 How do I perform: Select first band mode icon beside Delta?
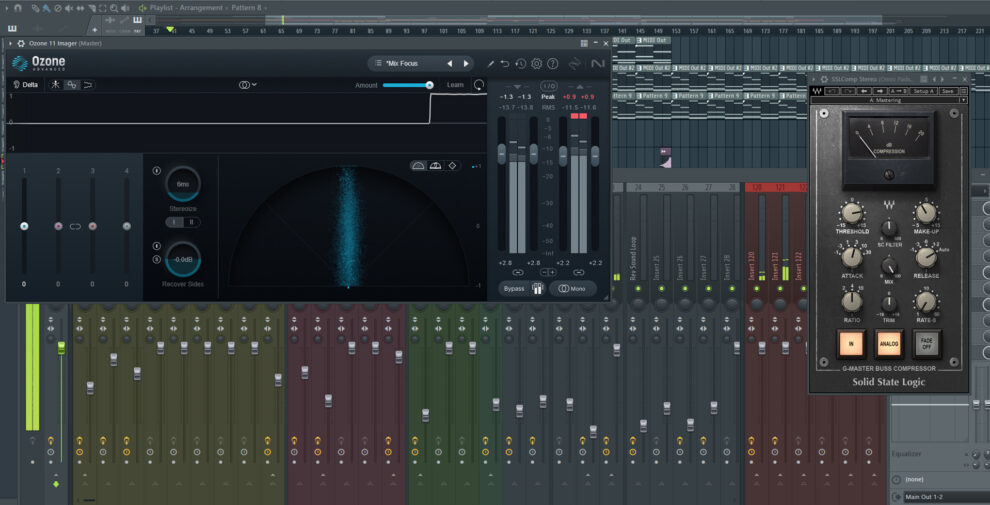[x=56, y=85]
